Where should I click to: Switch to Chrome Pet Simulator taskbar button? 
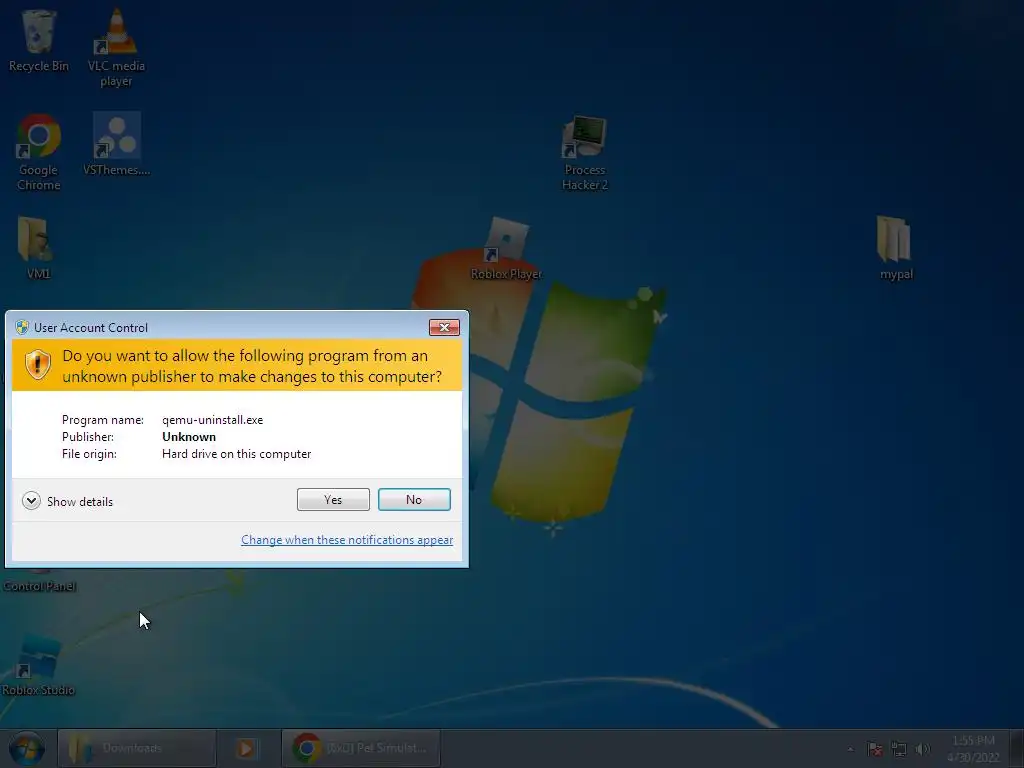point(361,748)
